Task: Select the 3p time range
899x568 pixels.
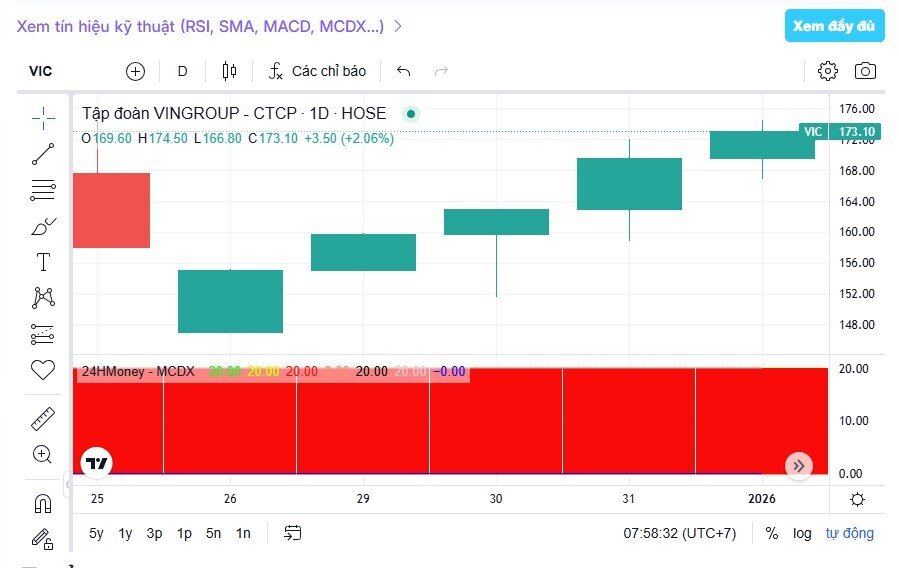Action: 154,533
